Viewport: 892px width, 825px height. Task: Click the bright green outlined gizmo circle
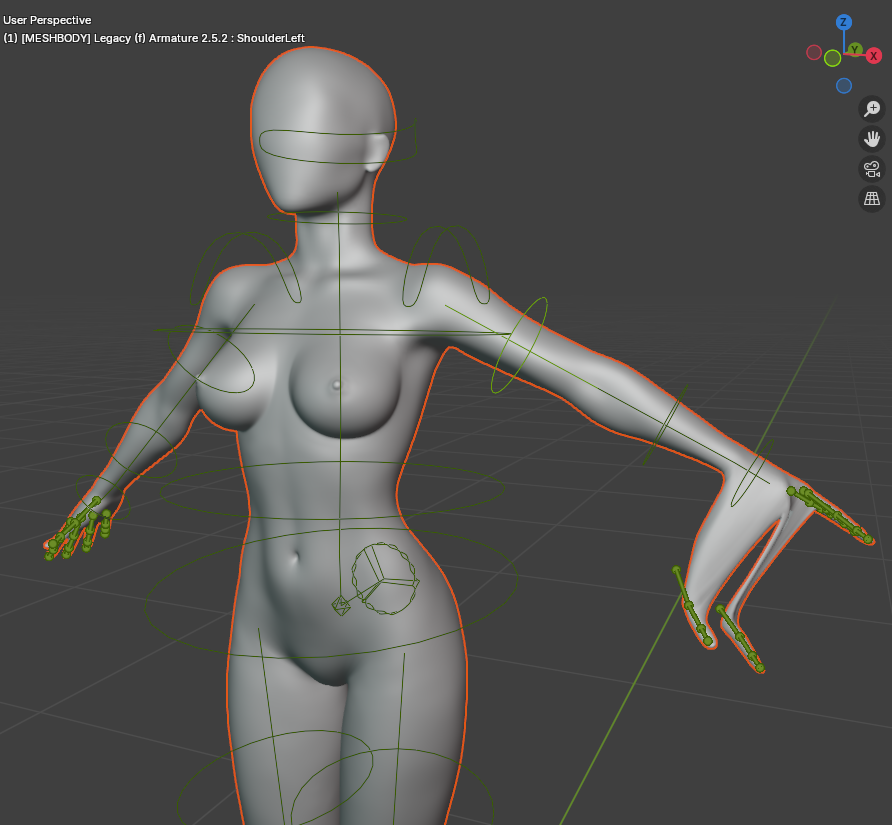pos(832,59)
